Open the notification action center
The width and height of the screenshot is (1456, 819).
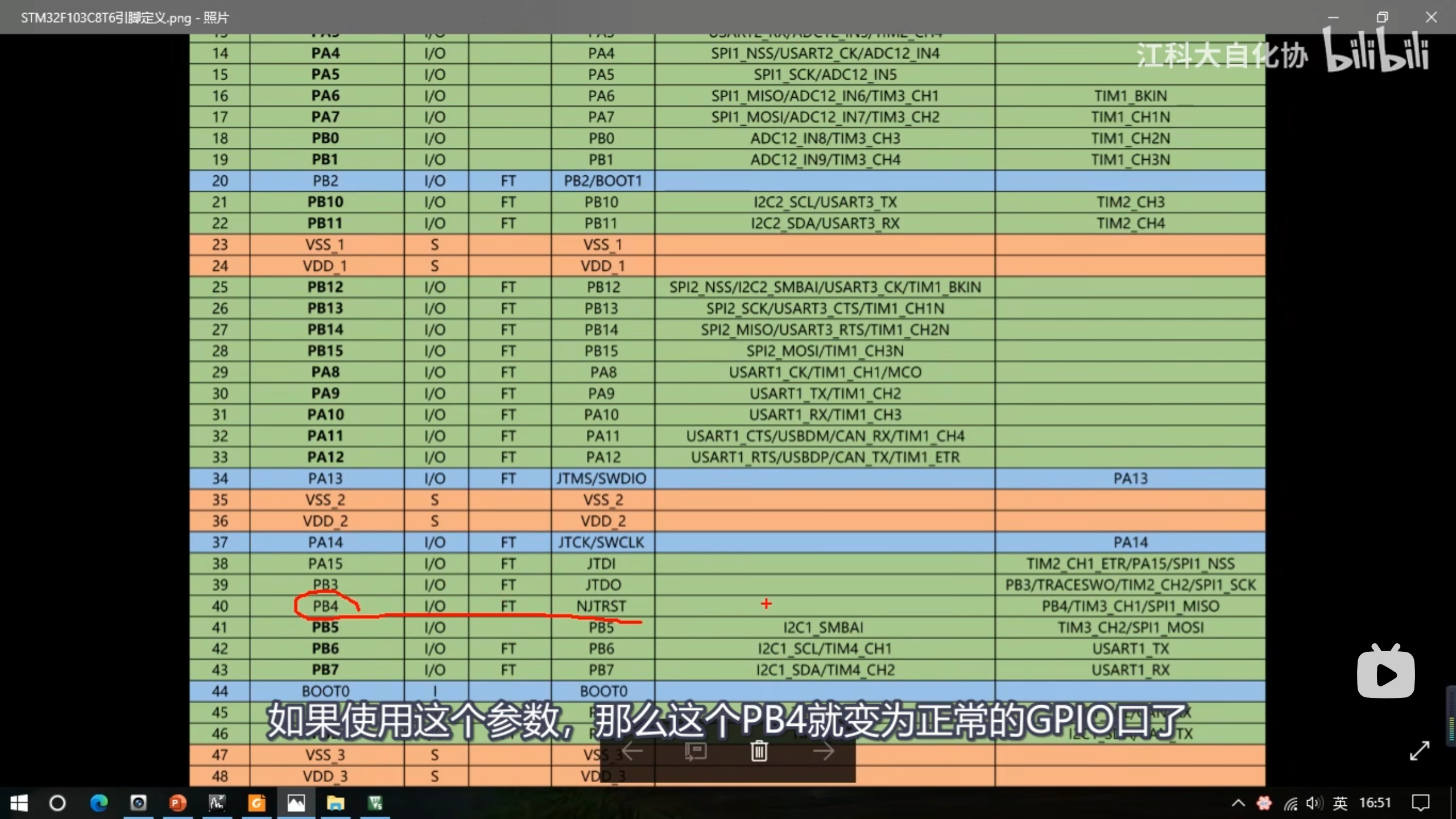point(1421,803)
